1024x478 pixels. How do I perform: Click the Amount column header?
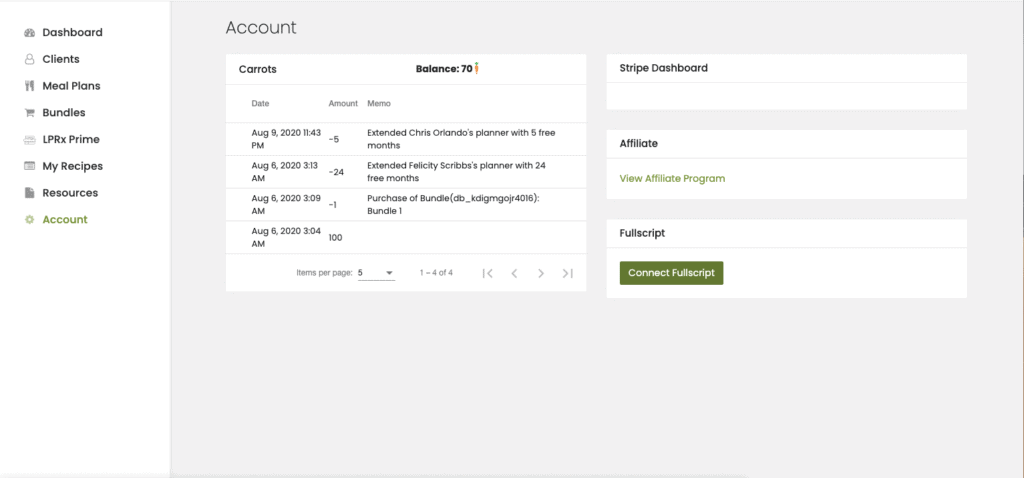tap(343, 104)
